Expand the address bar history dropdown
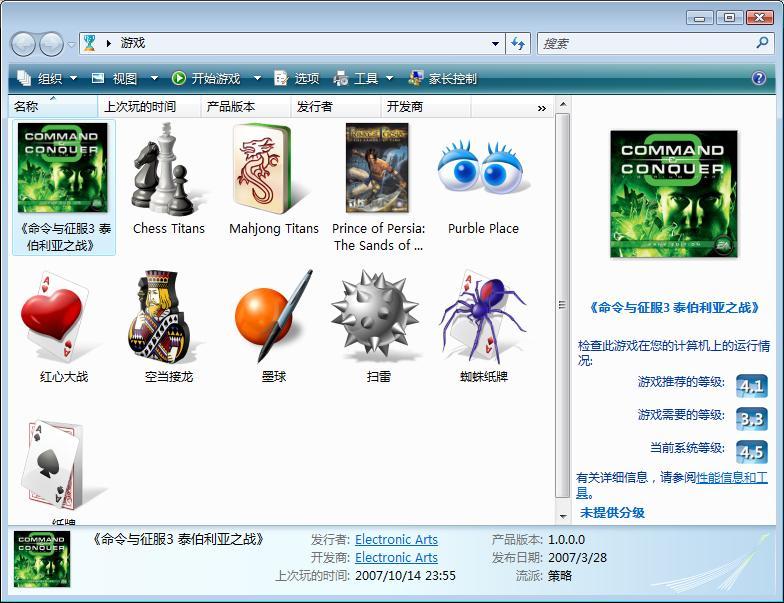Viewport: 784px width, 603px height. point(495,44)
